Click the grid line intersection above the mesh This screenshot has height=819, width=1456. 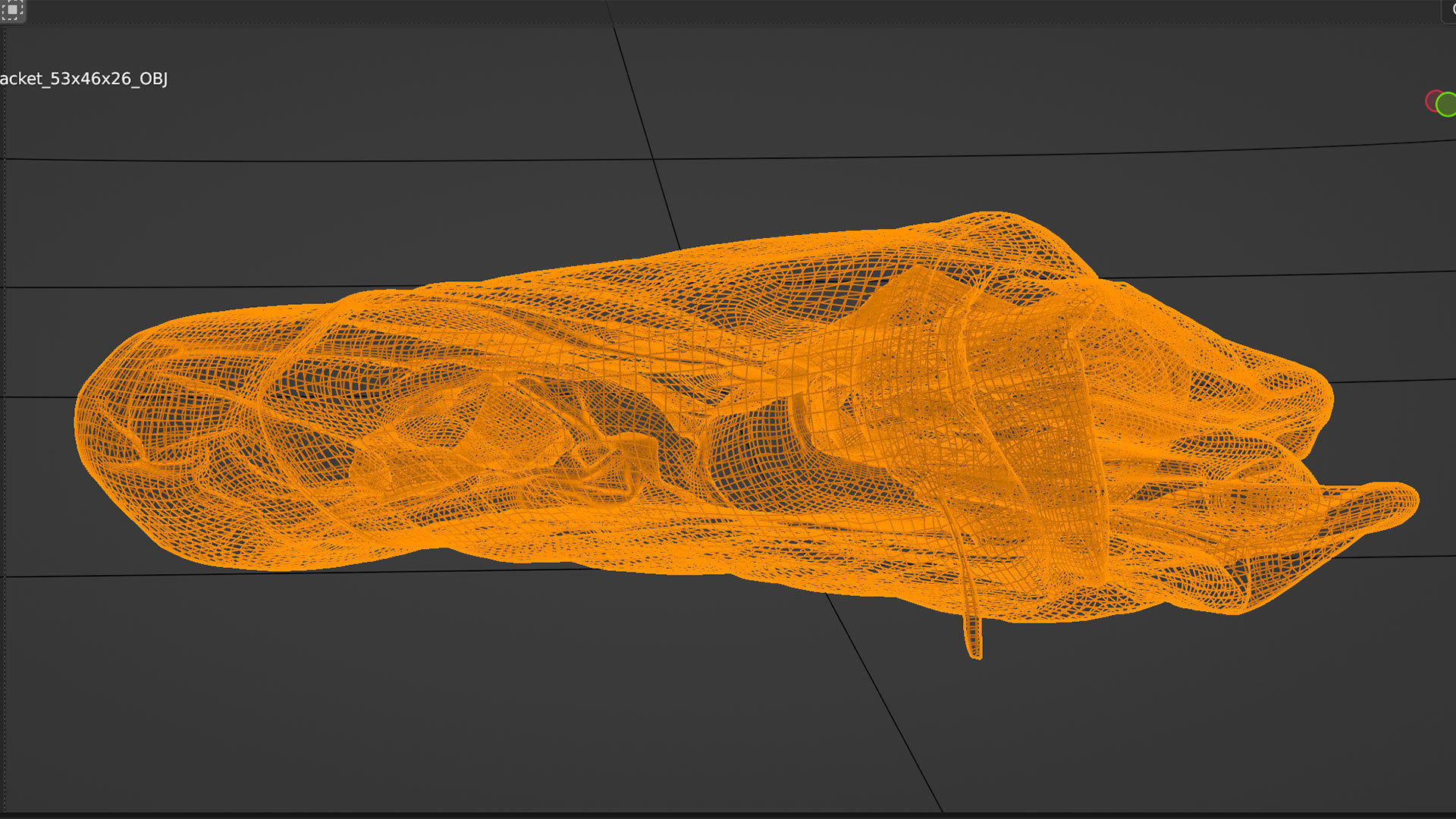point(654,159)
